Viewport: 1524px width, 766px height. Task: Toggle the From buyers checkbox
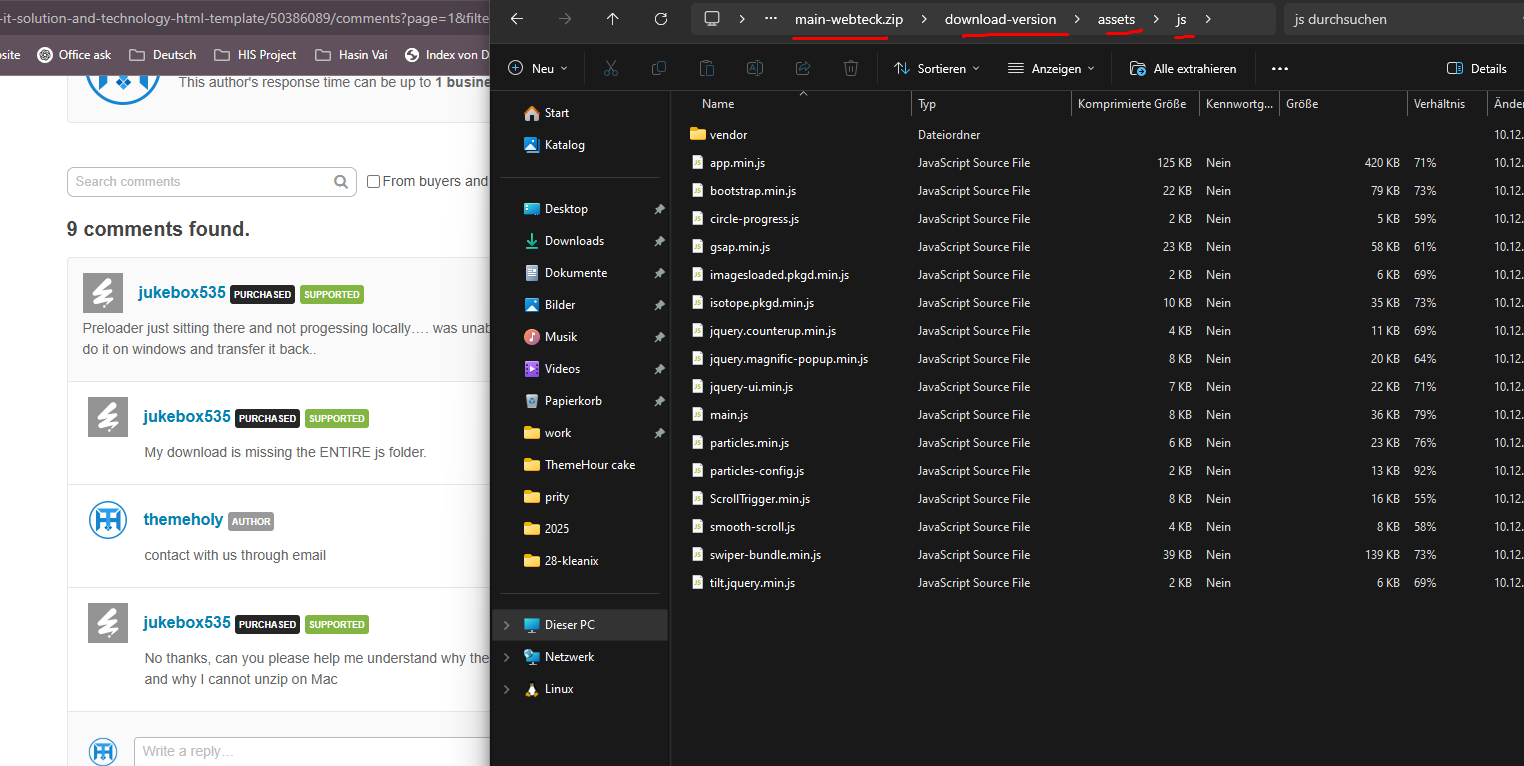tap(373, 182)
